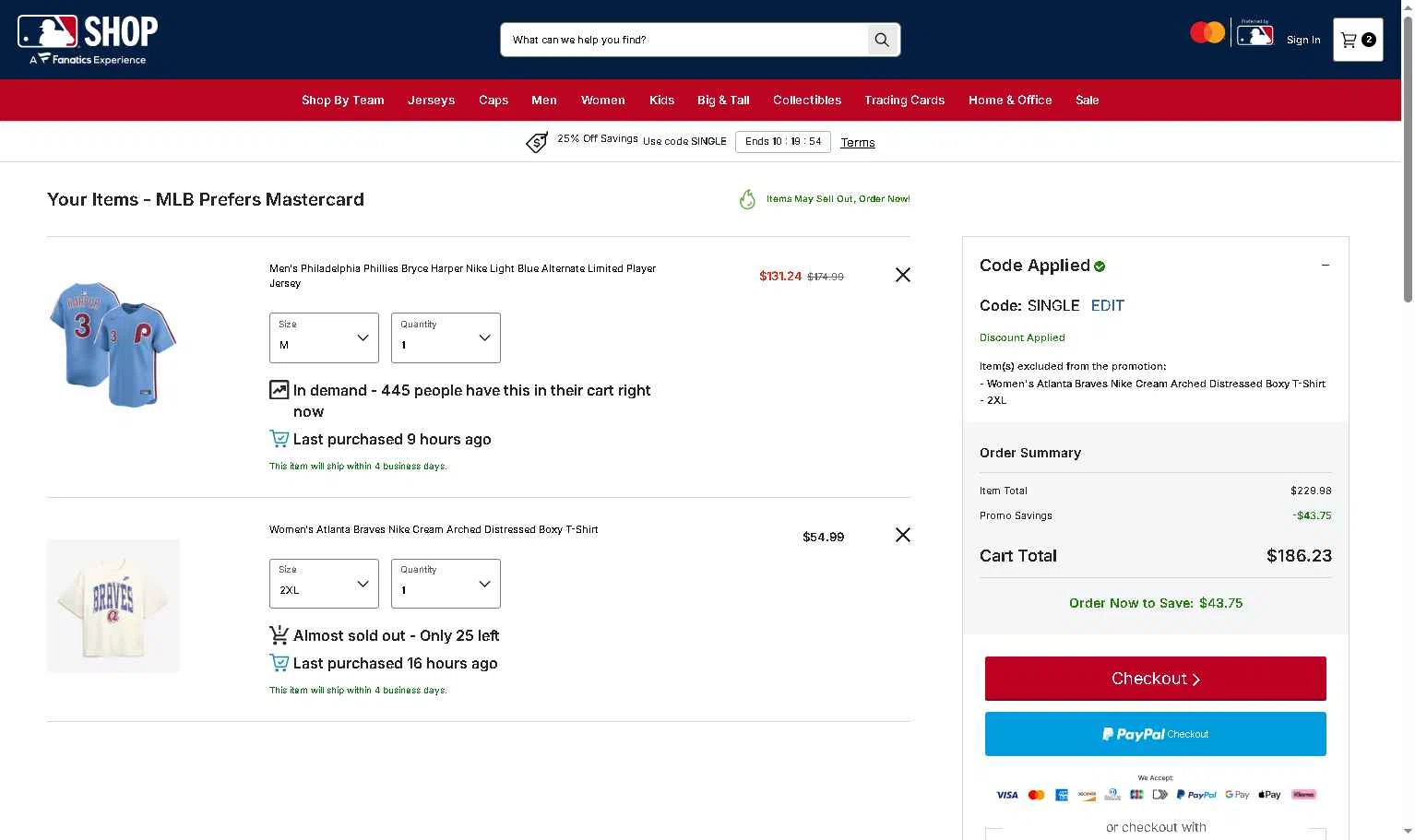Image resolution: width=1415 pixels, height=840 pixels.
Task: Click the T-shirt price $54.99
Action: pyautogui.click(x=824, y=537)
